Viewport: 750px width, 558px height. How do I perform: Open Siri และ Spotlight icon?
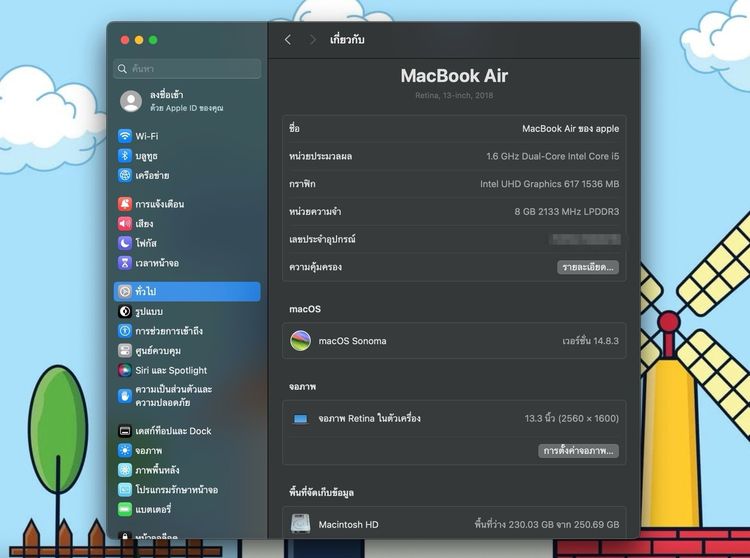tap(125, 370)
